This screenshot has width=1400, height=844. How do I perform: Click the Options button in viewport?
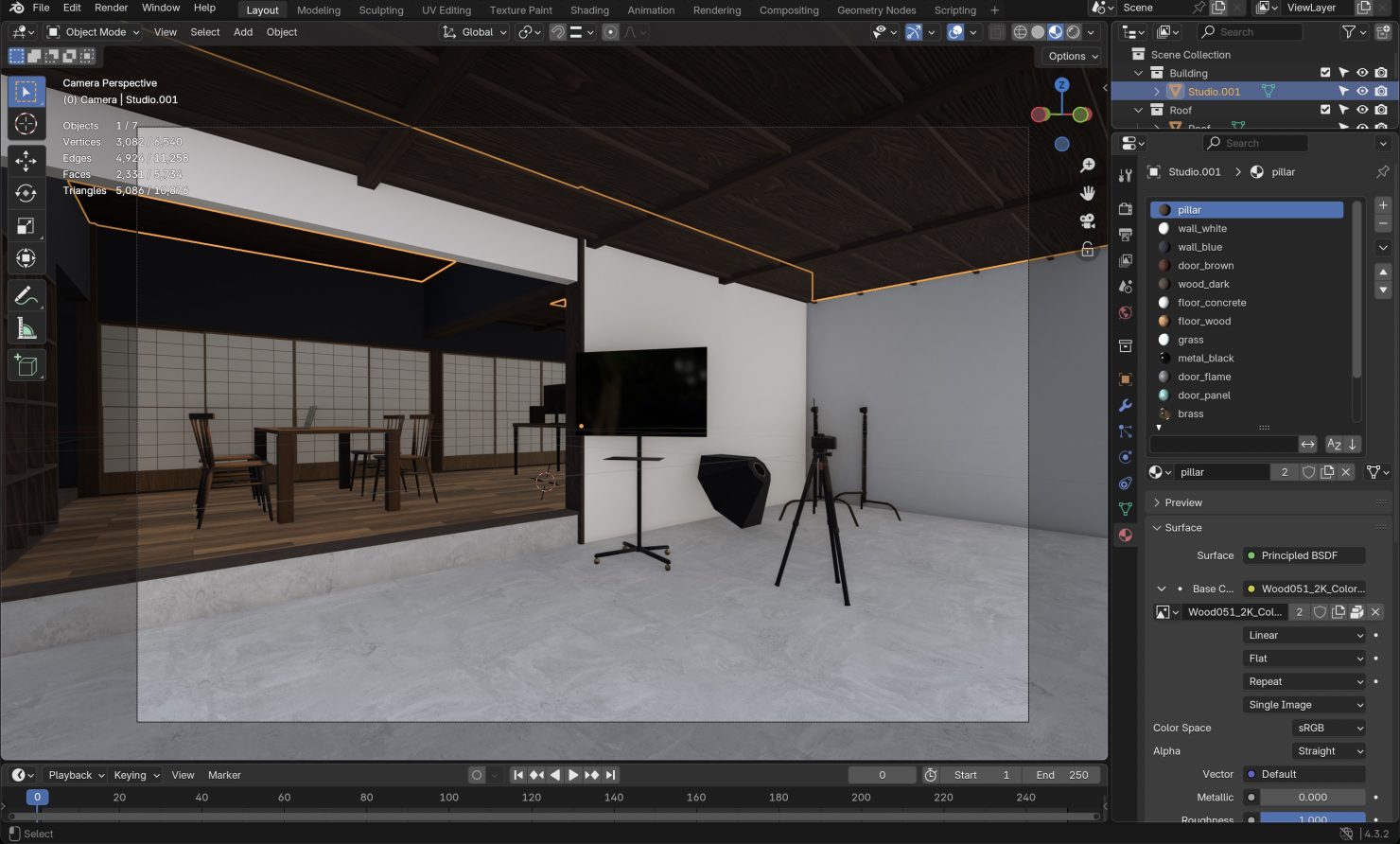[1073, 56]
